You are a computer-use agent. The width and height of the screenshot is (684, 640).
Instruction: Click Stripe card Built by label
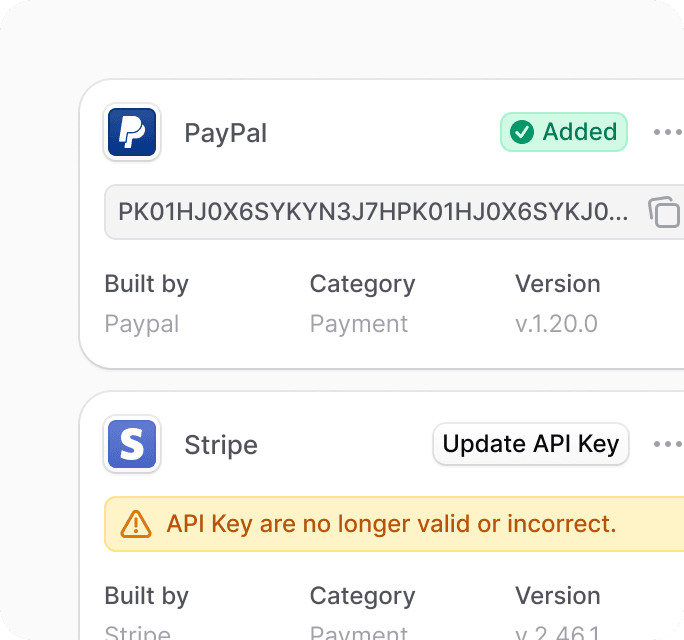pos(147,596)
